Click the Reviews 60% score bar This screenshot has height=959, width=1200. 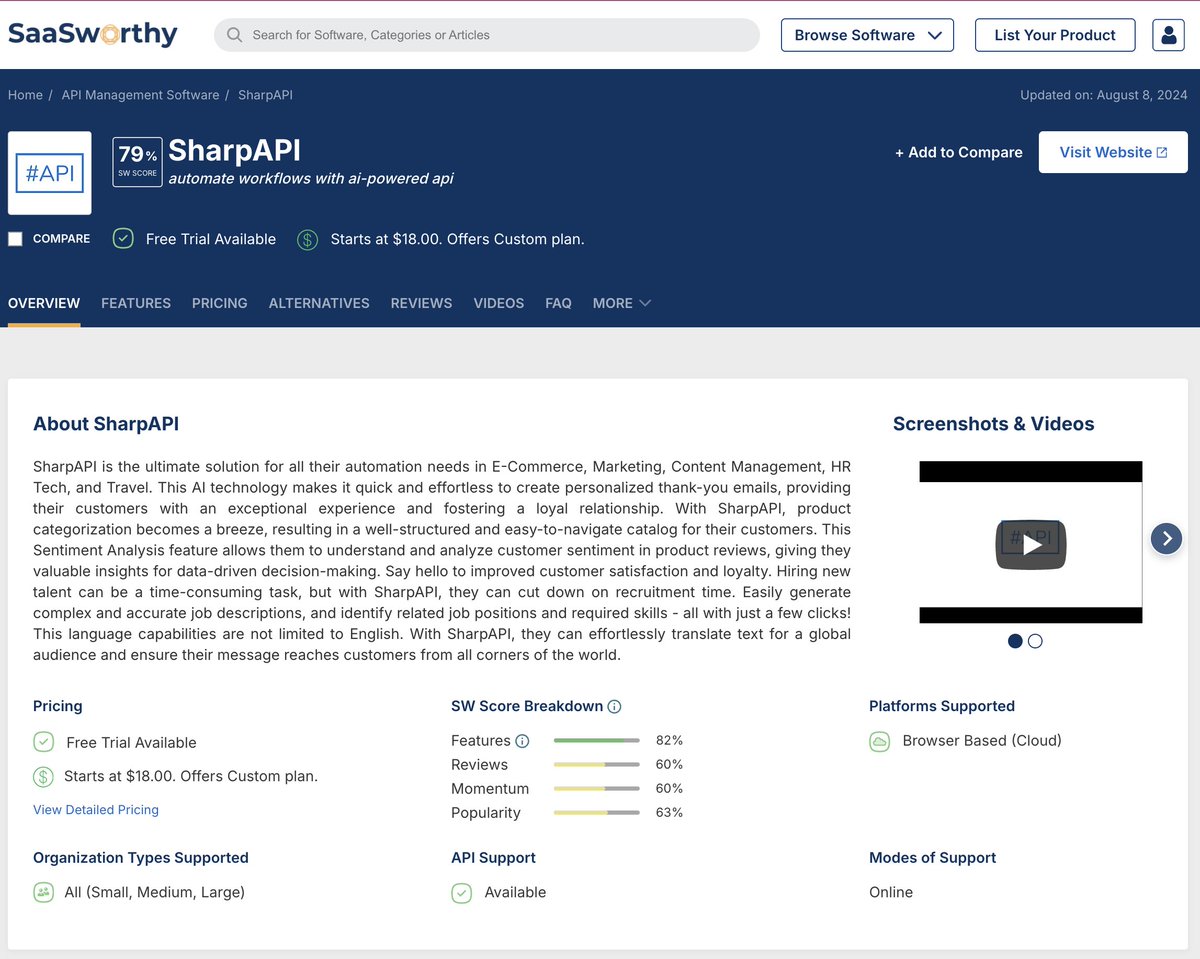pyautogui.click(x=596, y=765)
